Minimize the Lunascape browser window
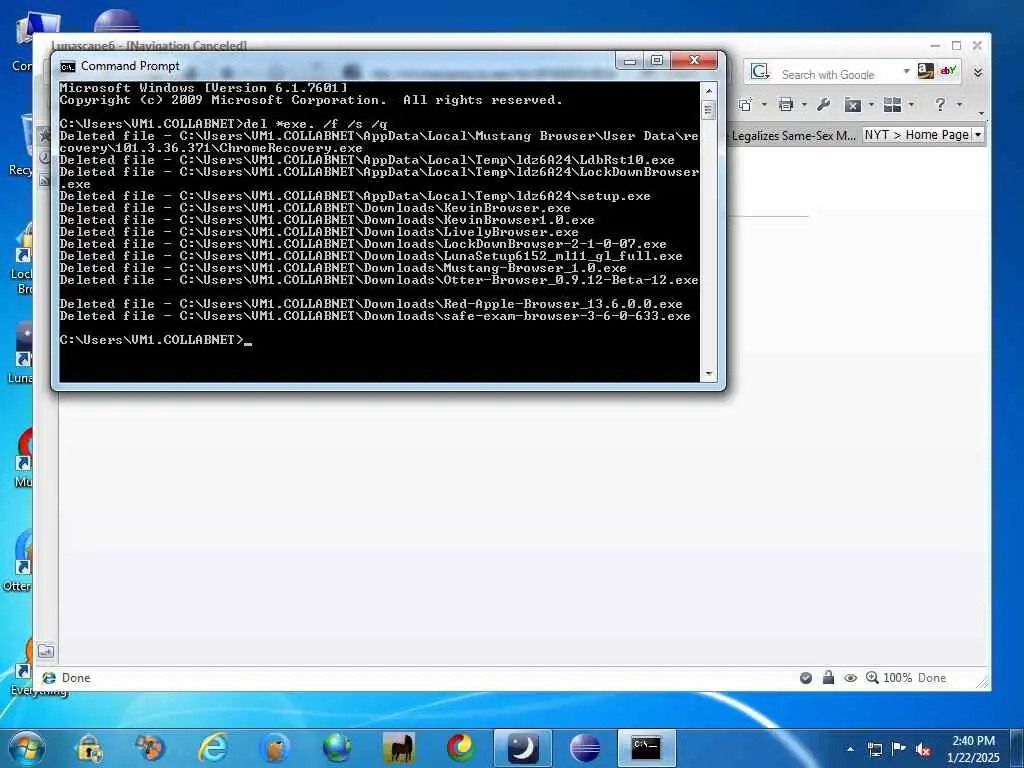Image resolution: width=1024 pixels, height=768 pixels. [935, 46]
